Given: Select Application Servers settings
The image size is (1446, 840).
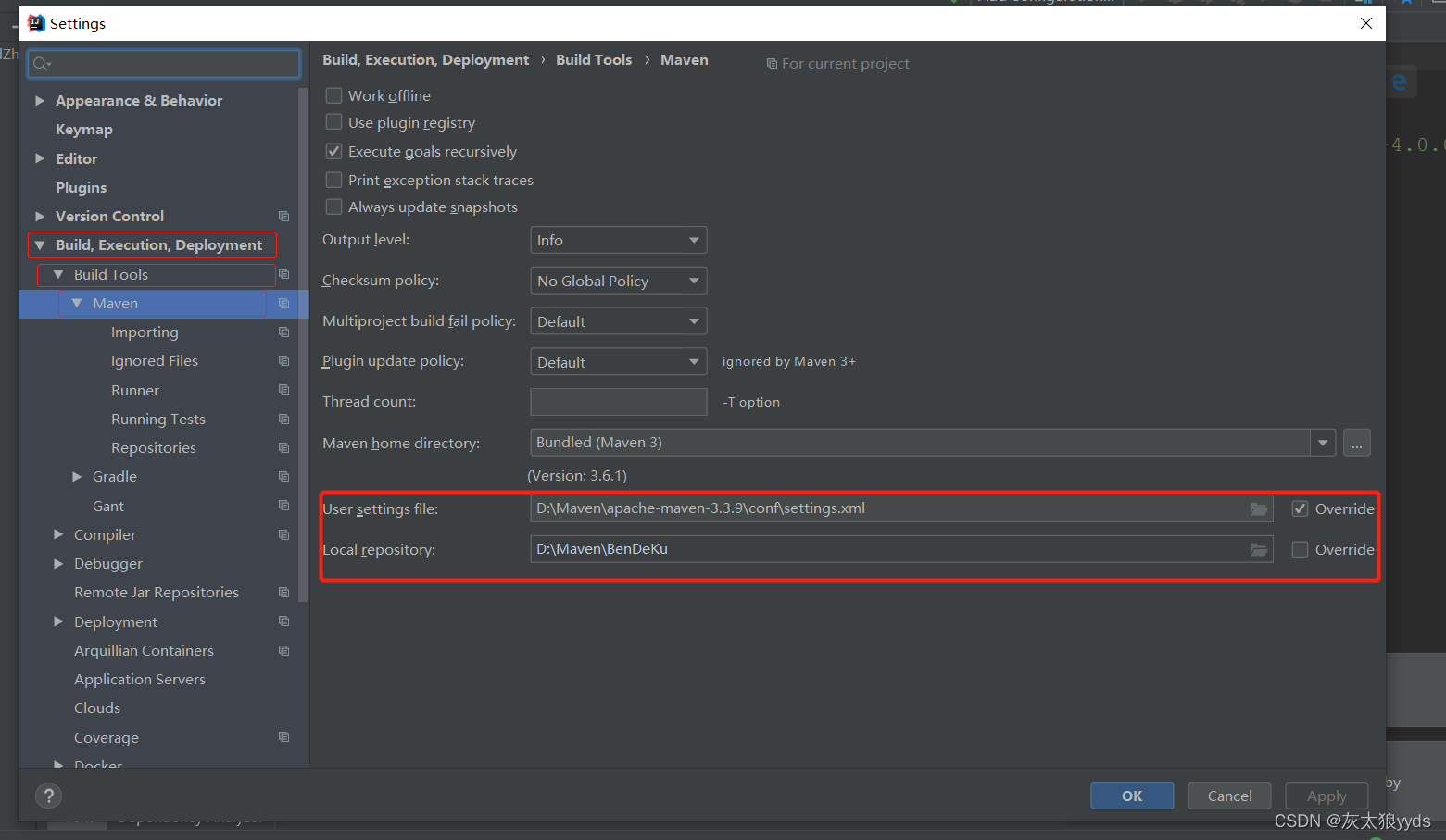Looking at the screenshot, I should pyautogui.click(x=140, y=679).
